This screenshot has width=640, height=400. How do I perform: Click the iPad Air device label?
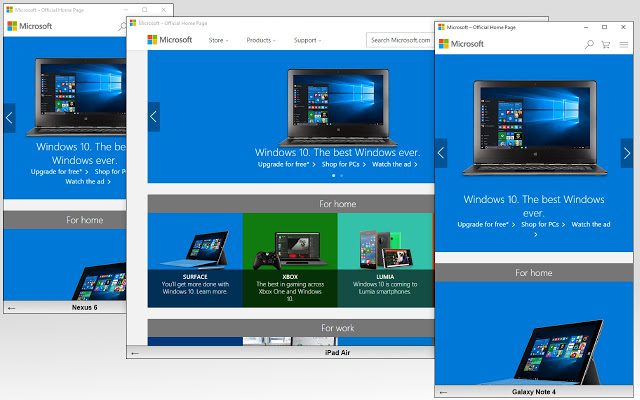click(x=338, y=353)
